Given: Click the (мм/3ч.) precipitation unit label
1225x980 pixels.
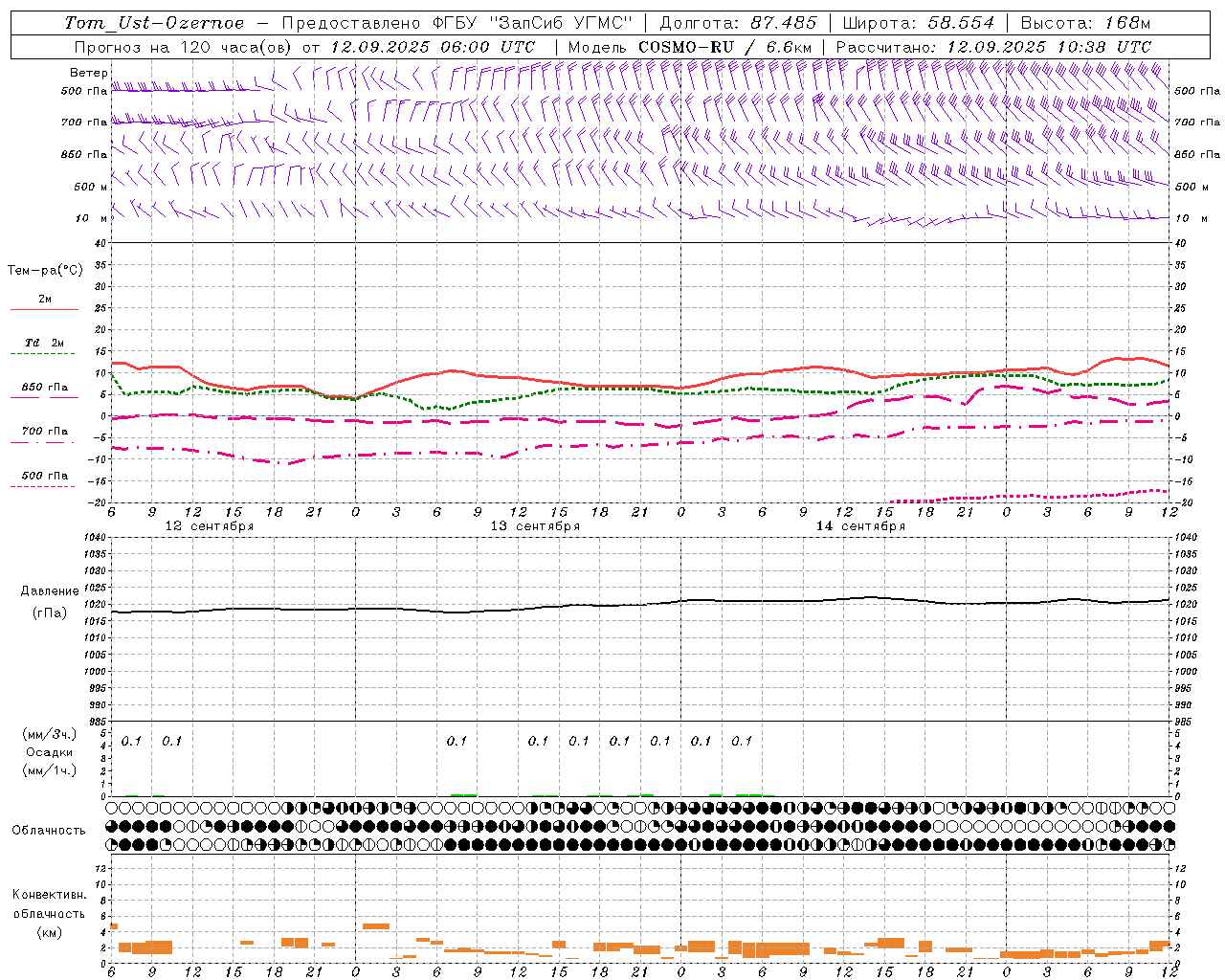Looking at the screenshot, I should click(49, 735).
